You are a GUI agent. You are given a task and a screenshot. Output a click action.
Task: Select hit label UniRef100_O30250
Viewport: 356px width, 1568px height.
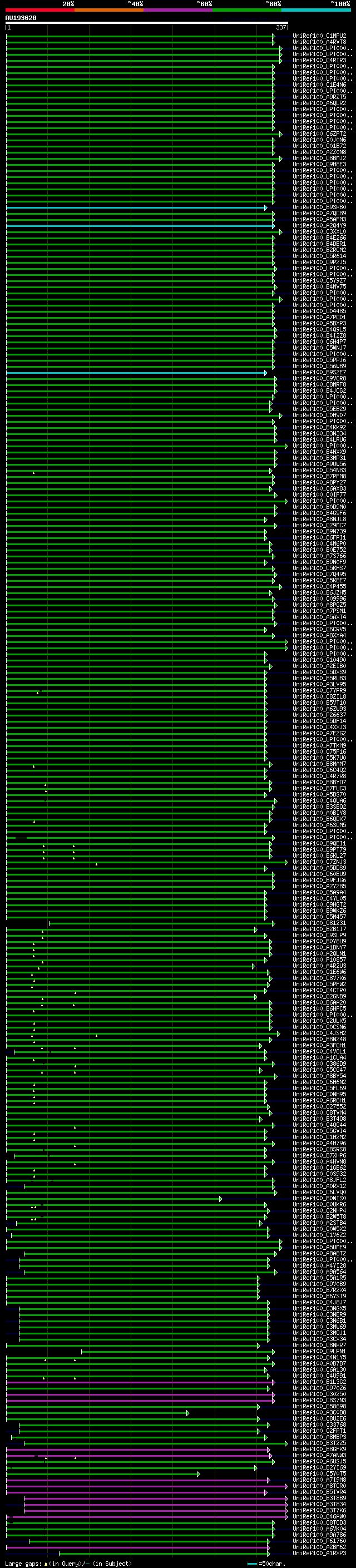(319, 1394)
